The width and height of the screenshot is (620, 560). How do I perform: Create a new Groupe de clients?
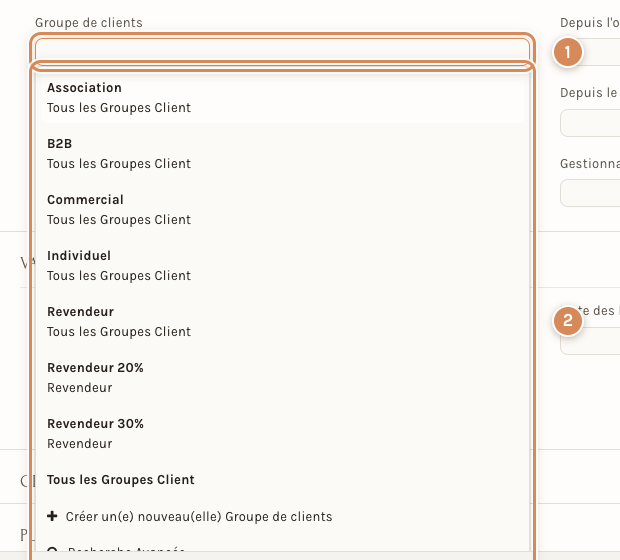[x=282, y=516]
